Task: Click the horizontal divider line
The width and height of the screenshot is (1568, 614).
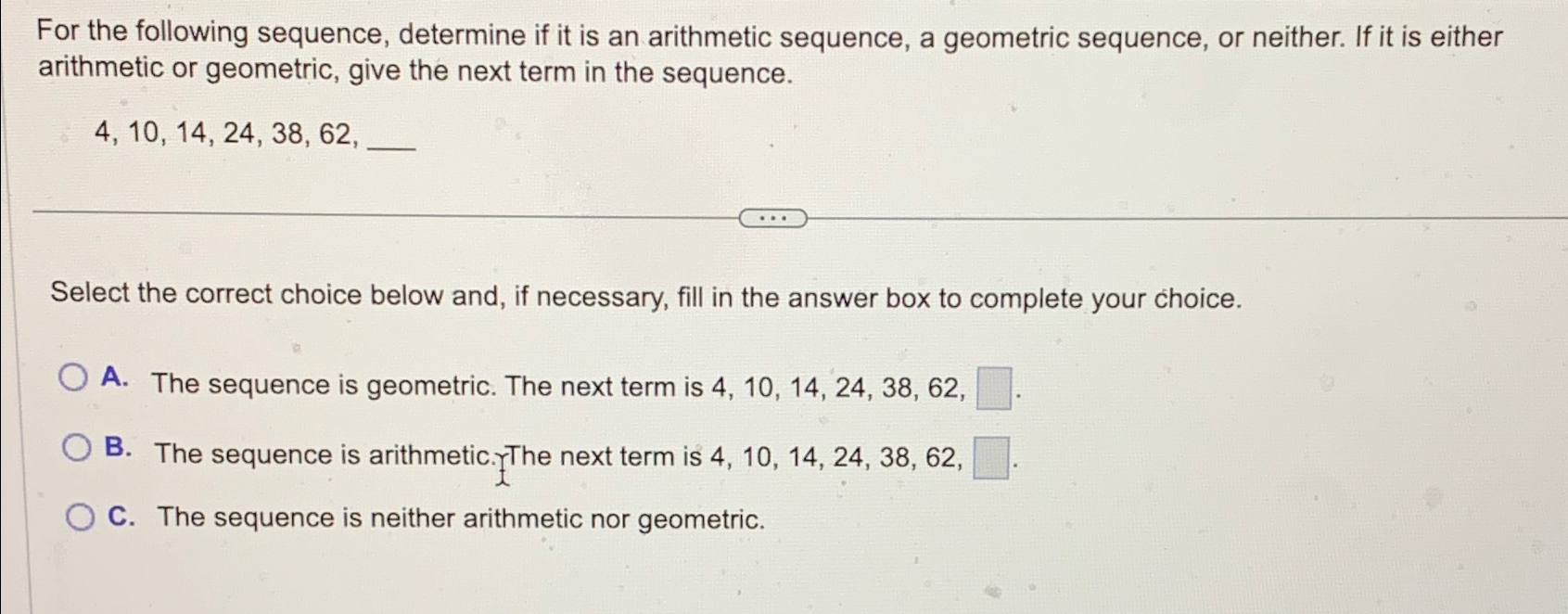Action: (371, 214)
